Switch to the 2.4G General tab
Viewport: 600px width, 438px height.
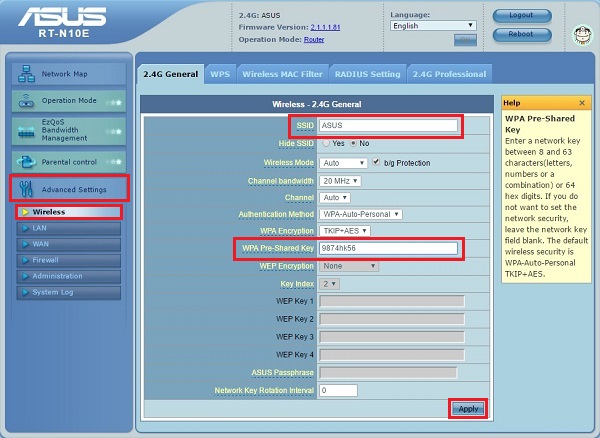(x=171, y=74)
